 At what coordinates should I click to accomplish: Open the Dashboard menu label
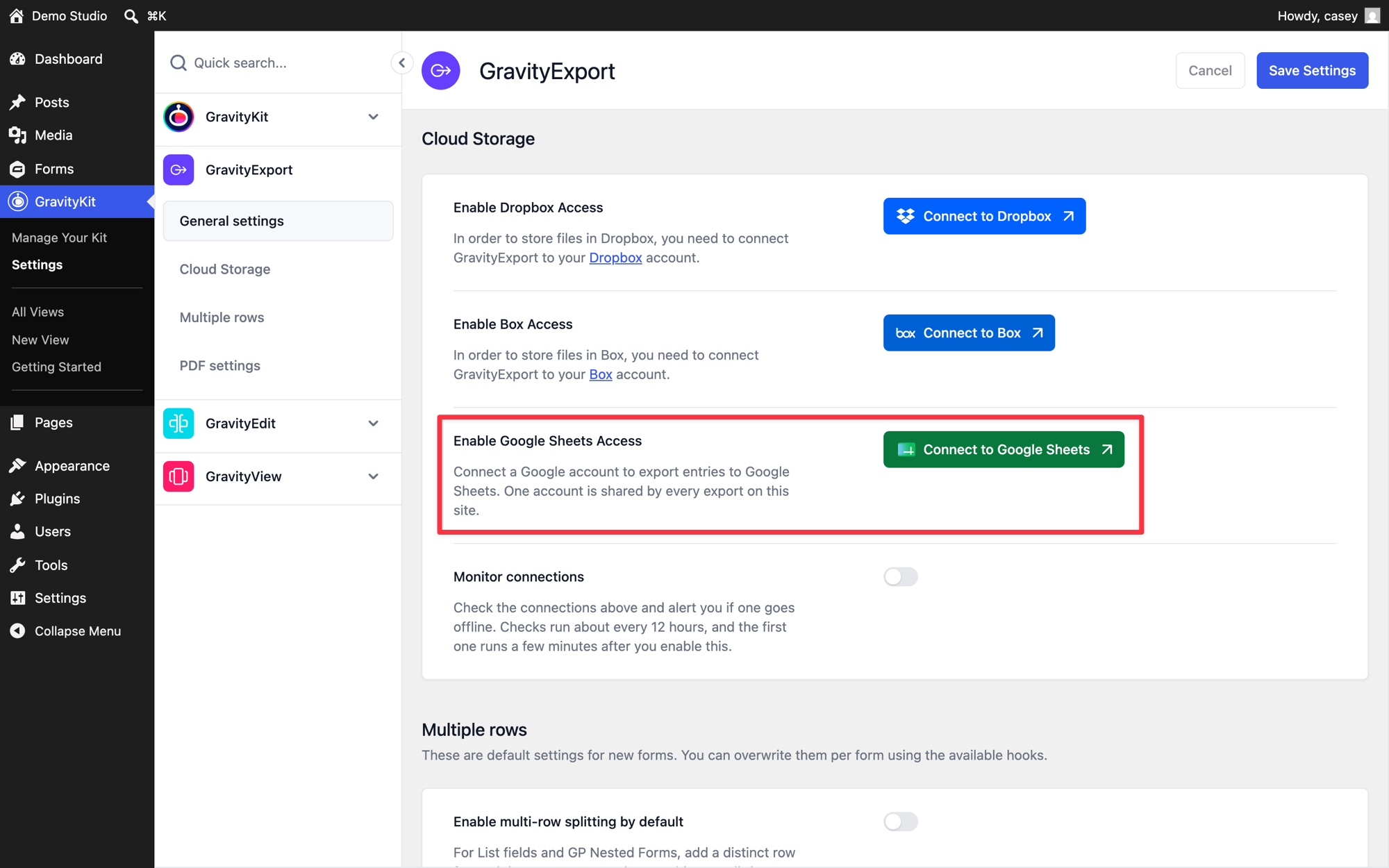pyautogui.click(x=69, y=59)
